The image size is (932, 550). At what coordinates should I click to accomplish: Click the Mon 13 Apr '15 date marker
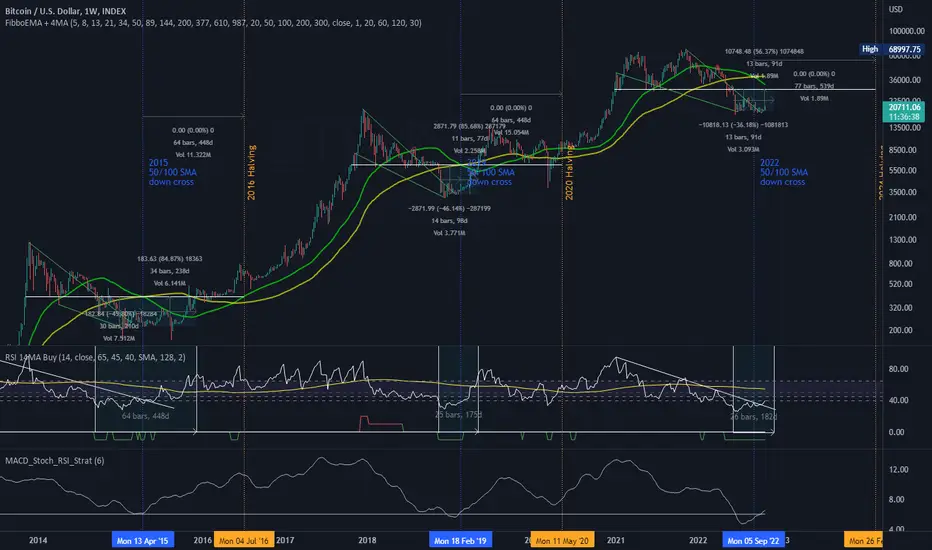(x=142, y=540)
